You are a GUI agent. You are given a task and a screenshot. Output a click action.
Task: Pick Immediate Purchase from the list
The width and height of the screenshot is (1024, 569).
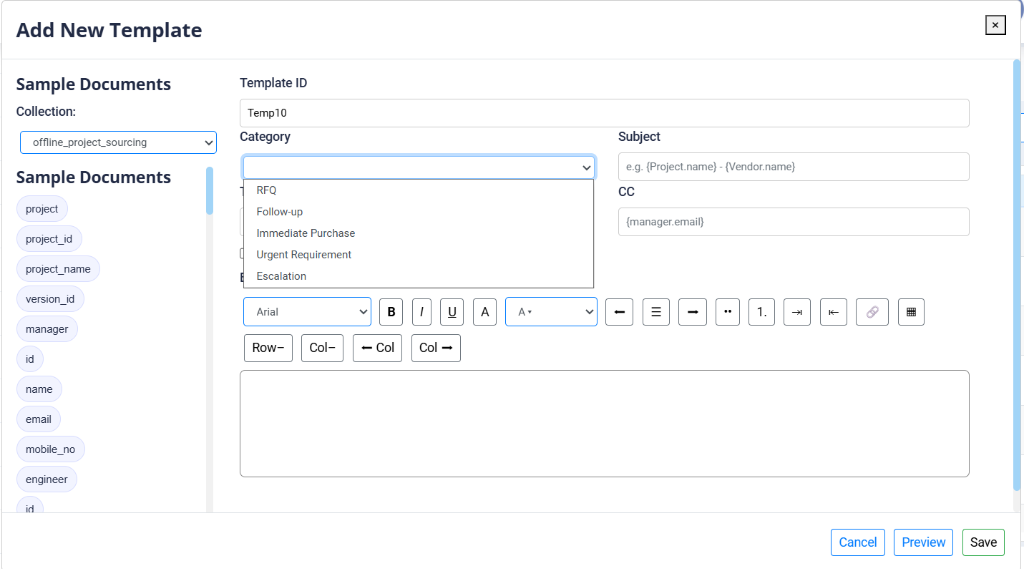pos(305,233)
